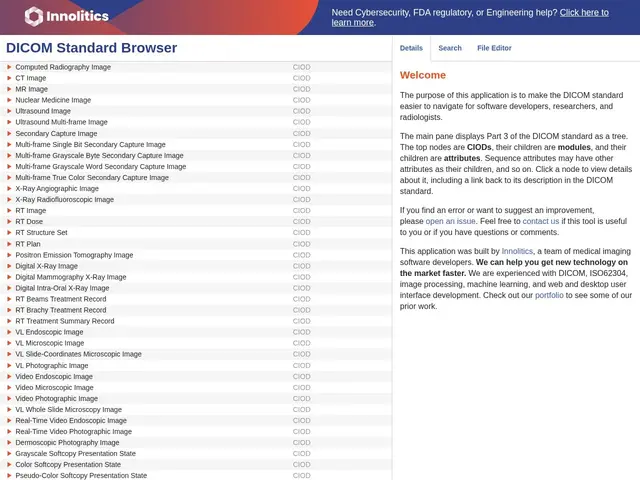Select Multi-frame Grayscale Word Secondary Capture Image
This screenshot has width=640, height=480.
click(x=196, y=167)
